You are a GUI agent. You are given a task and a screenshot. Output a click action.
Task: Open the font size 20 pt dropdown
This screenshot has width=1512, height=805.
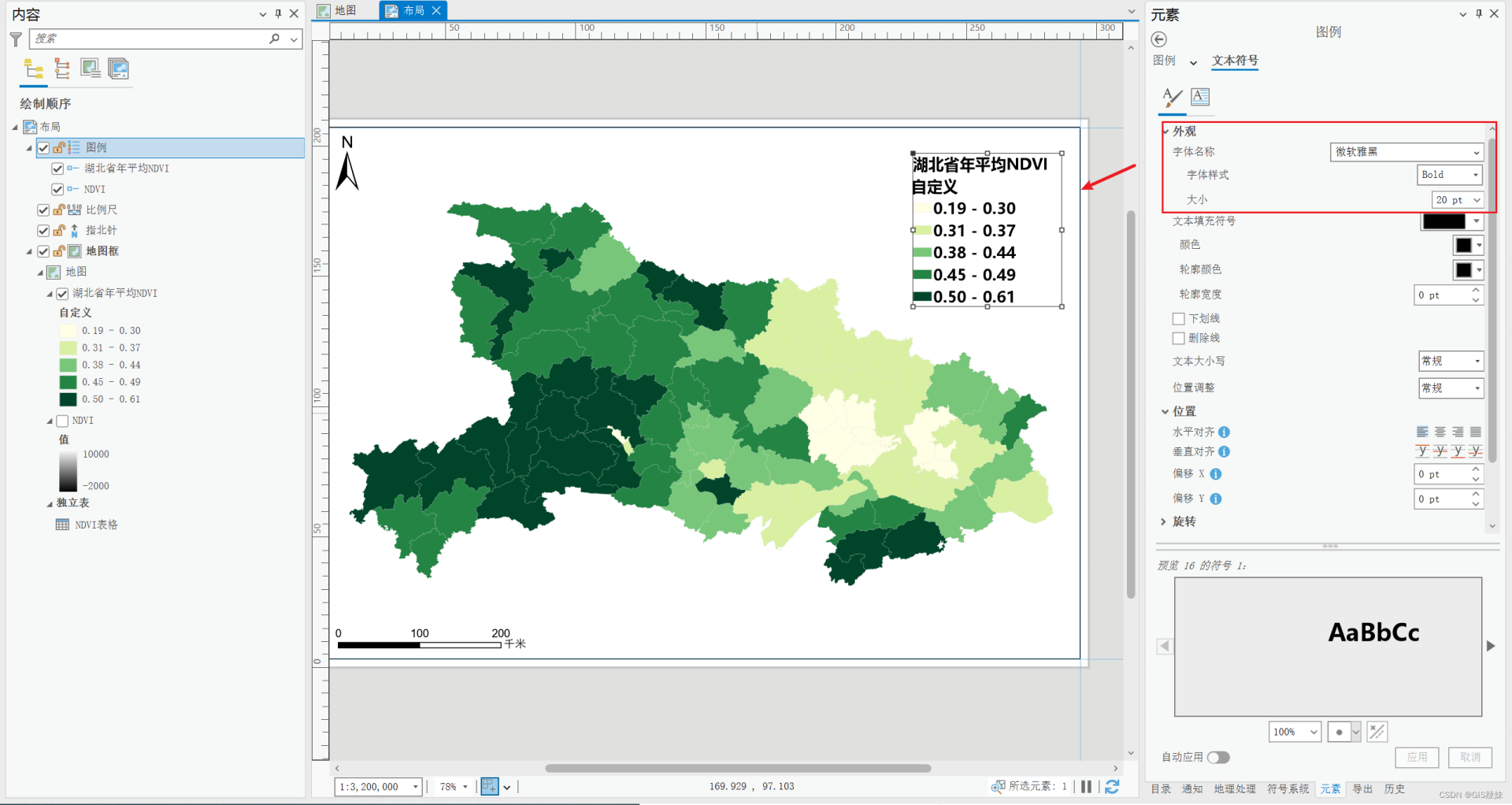1458,200
